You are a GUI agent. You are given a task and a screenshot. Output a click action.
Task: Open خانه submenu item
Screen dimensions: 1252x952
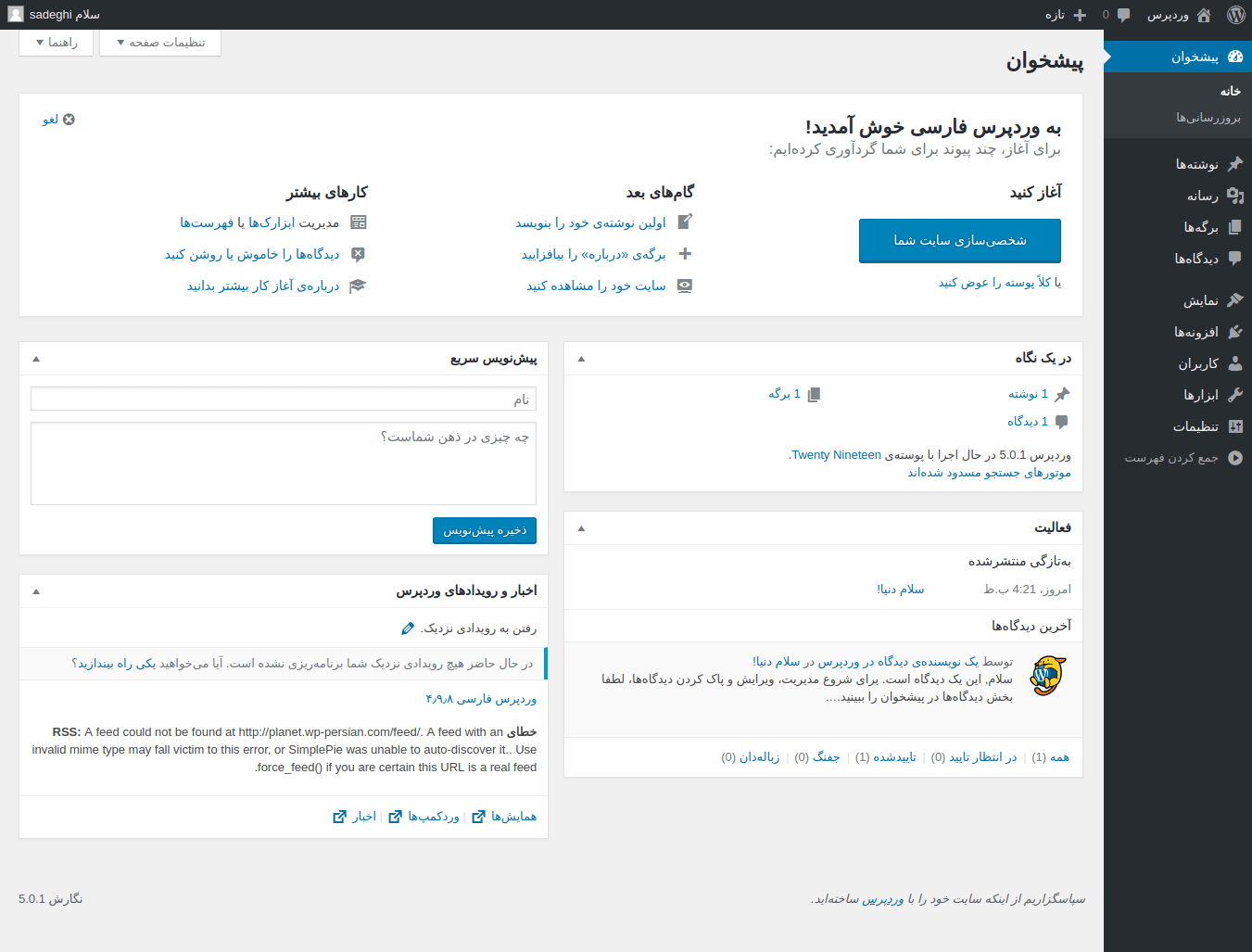point(1231,91)
